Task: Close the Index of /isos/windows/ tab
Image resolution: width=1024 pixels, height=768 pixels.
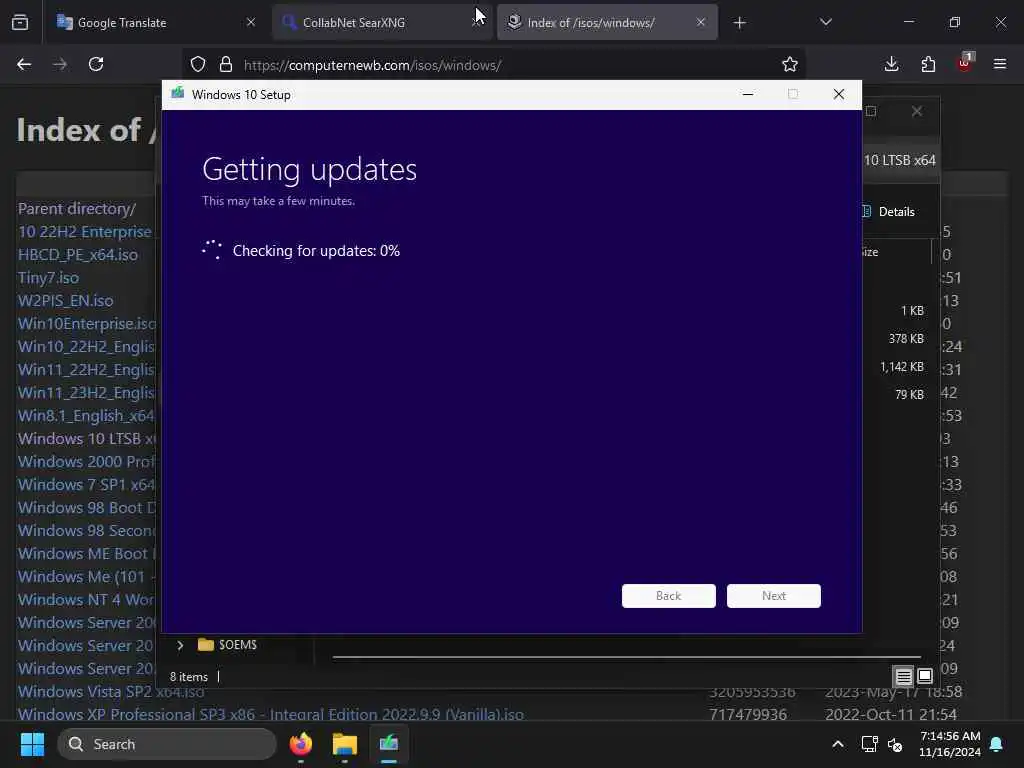Action: click(701, 22)
